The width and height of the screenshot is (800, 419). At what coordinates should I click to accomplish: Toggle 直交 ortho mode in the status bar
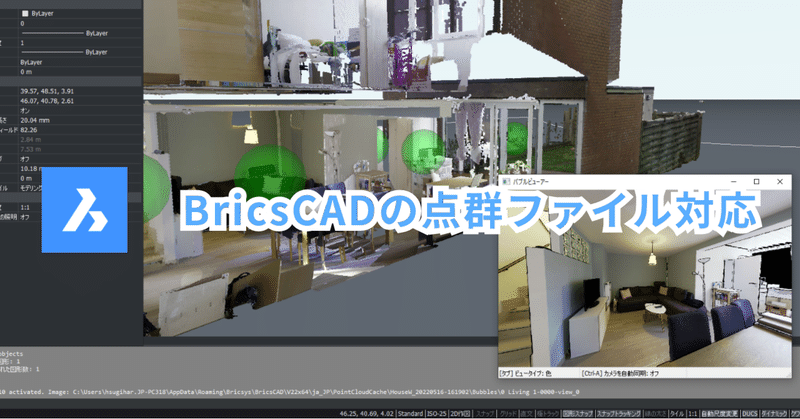pyautogui.click(x=527, y=413)
